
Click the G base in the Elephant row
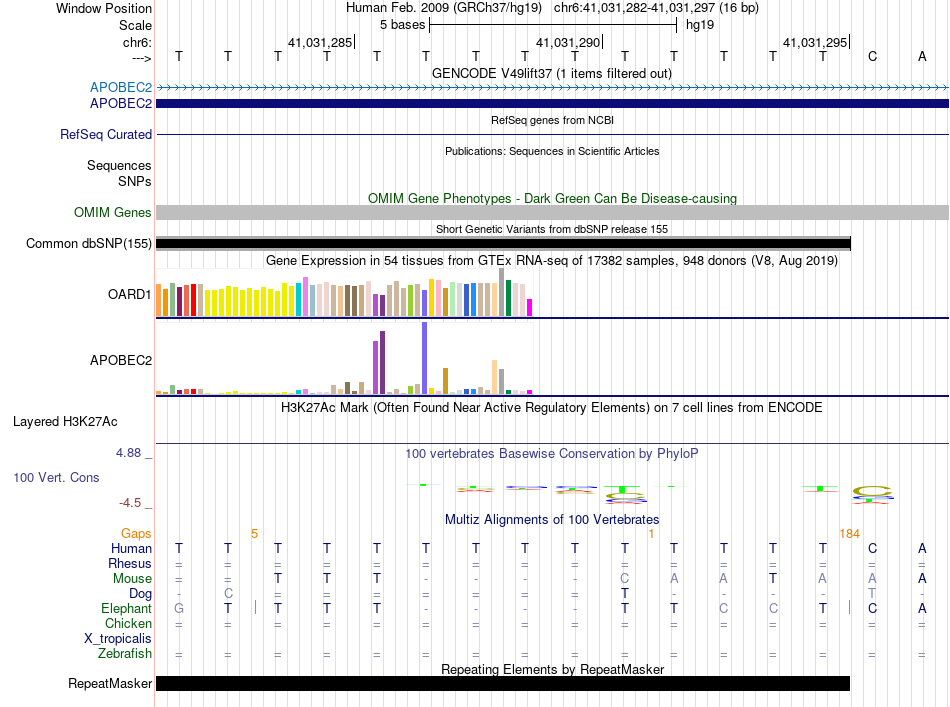(x=179, y=608)
